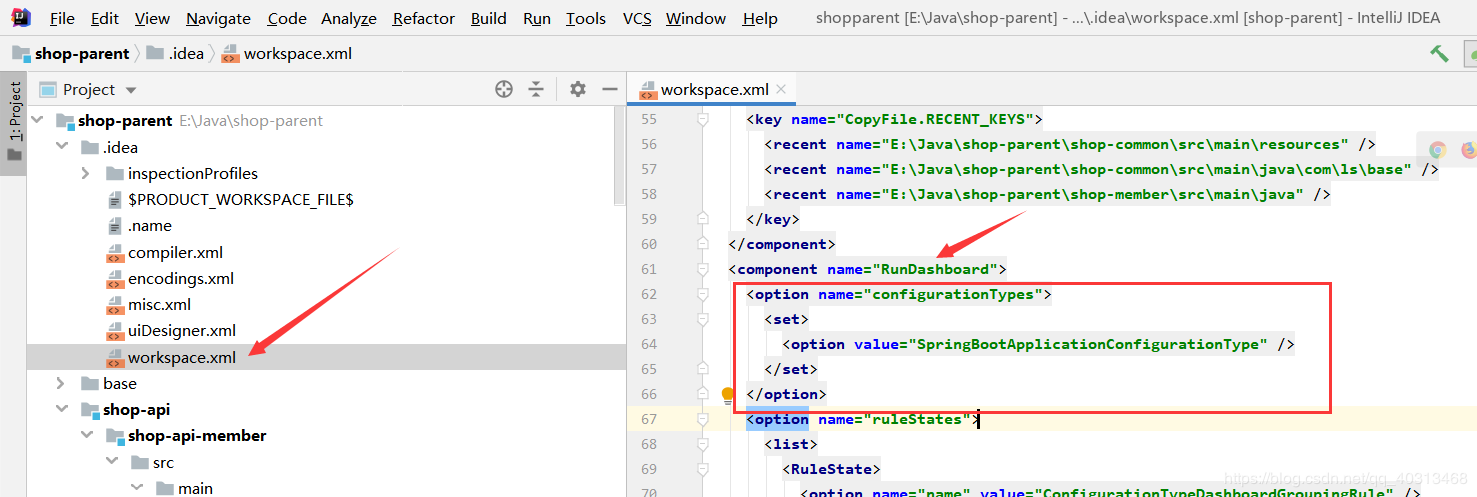
Task: Click .idea breadcrumb in navigation bar
Action: click(x=176, y=53)
